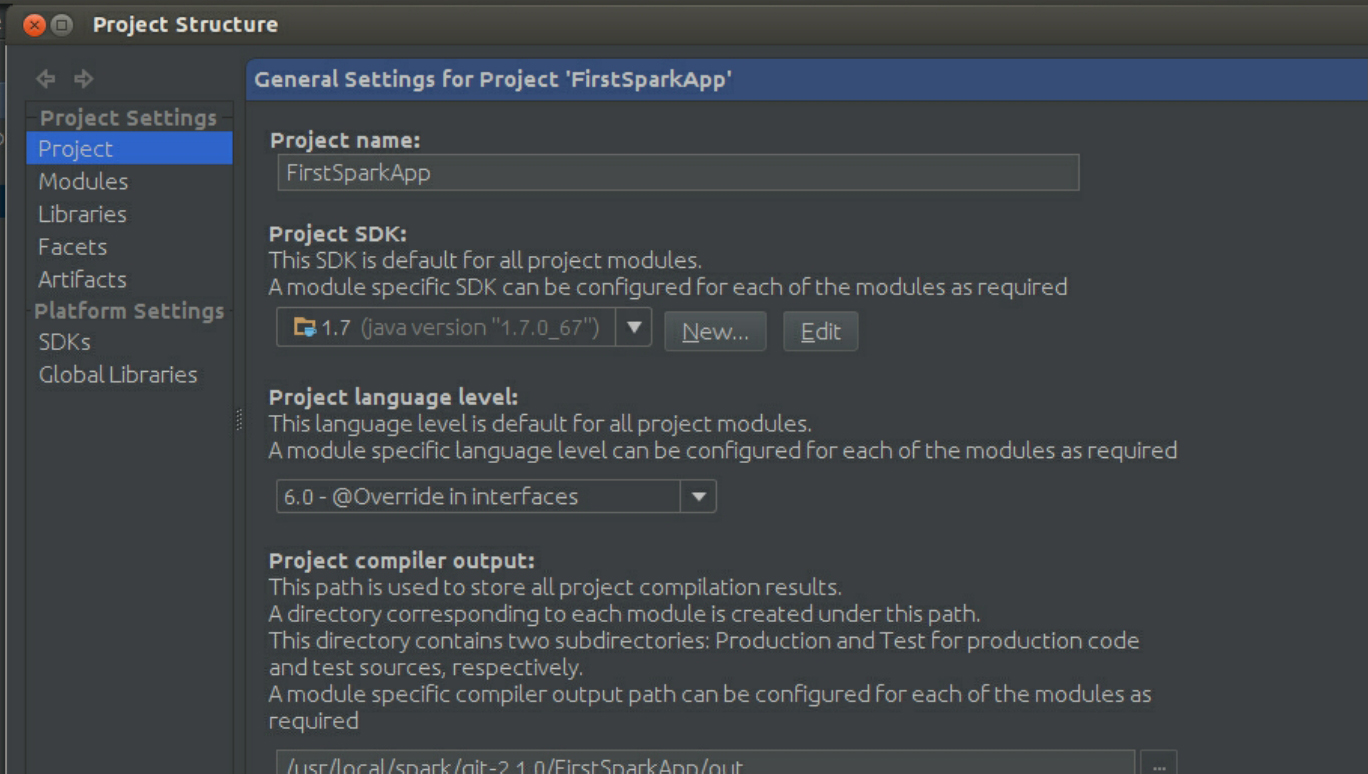Click the JDK folder icon in SDK selector
Viewport: 1368px width, 774px height.
coord(304,327)
